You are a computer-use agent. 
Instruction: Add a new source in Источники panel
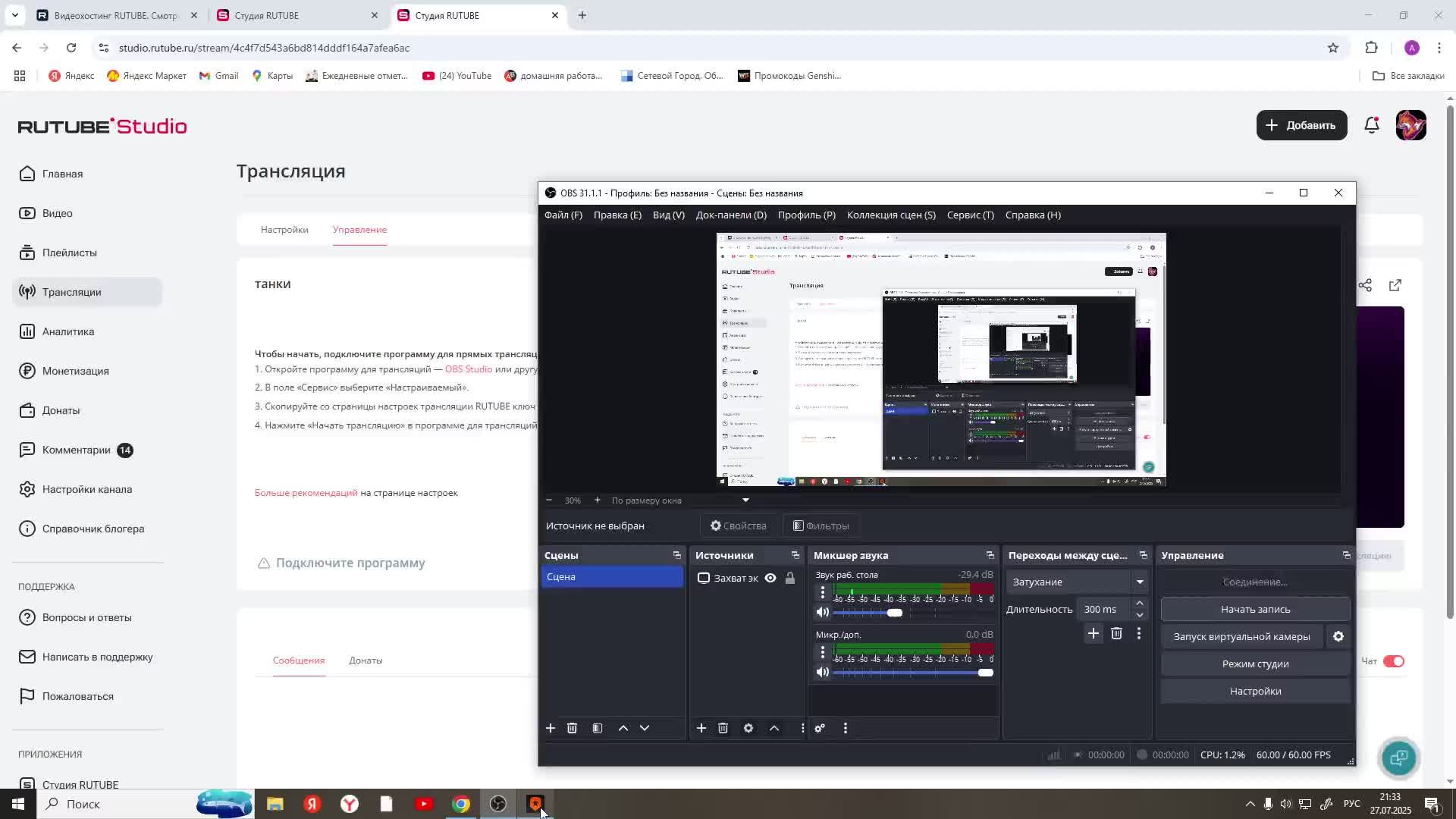(701, 728)
